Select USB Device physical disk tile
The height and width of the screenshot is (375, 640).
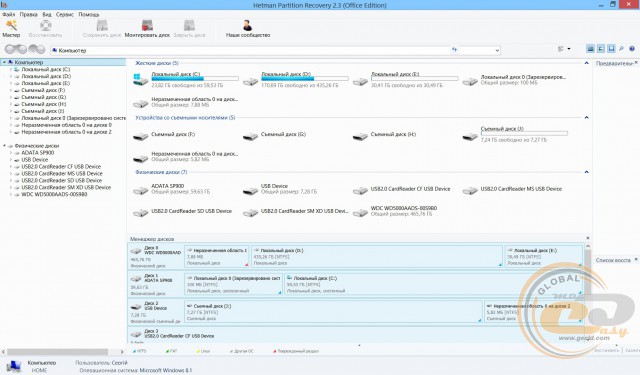pos(280,189)
